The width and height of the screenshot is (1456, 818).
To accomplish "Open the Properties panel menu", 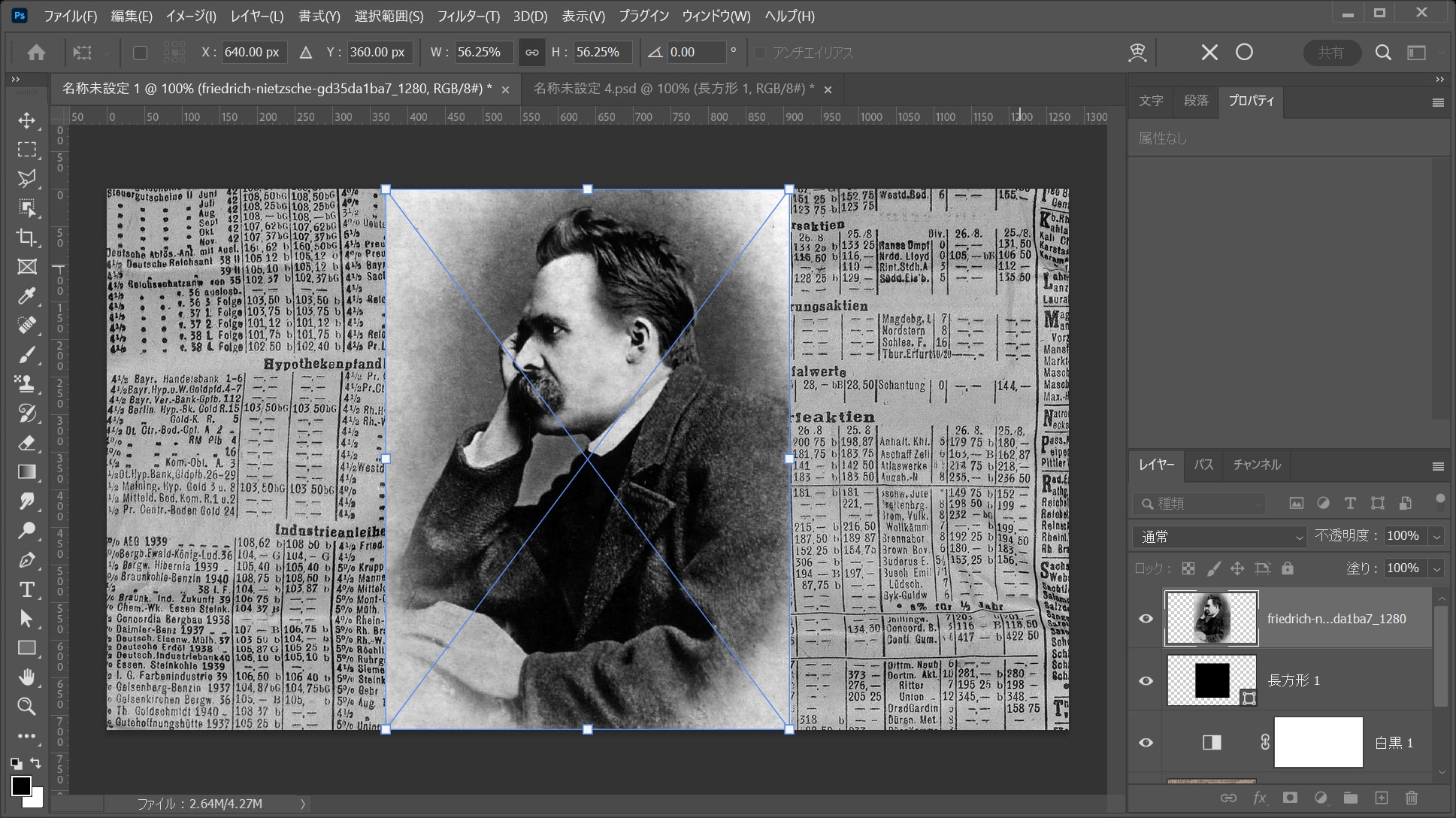I will click(1438, 102).
